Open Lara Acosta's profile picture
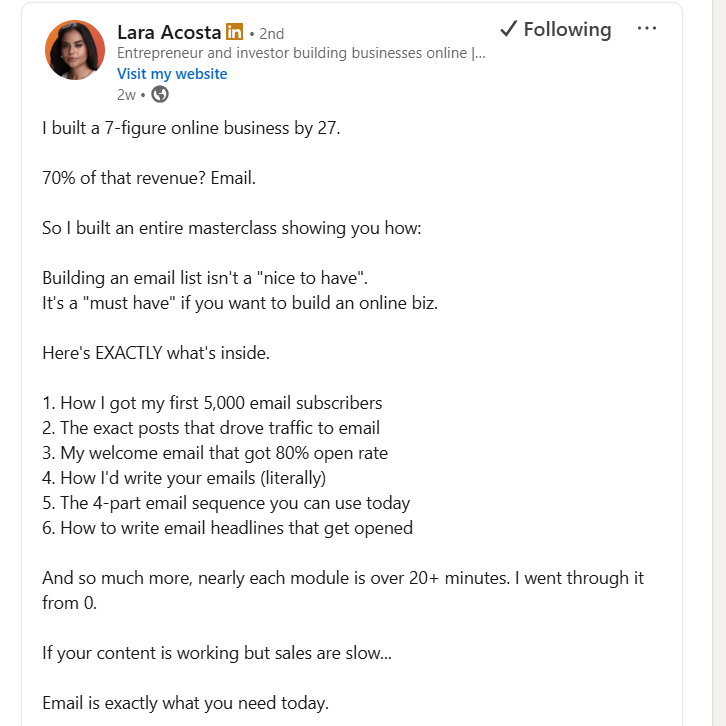Viewport: 726px width, 726px height. coord(75,51)
